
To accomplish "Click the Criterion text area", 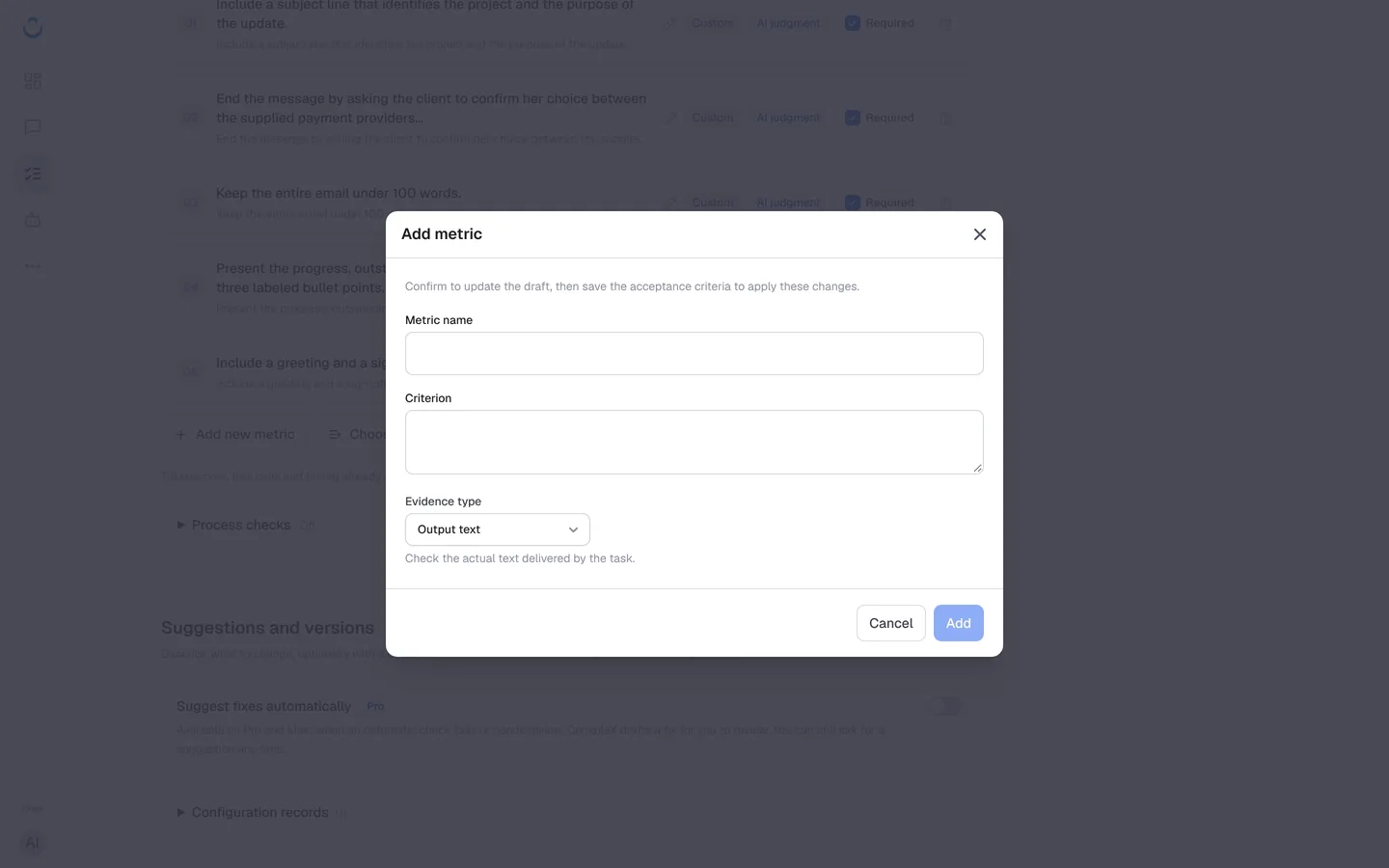I will 694,442.
